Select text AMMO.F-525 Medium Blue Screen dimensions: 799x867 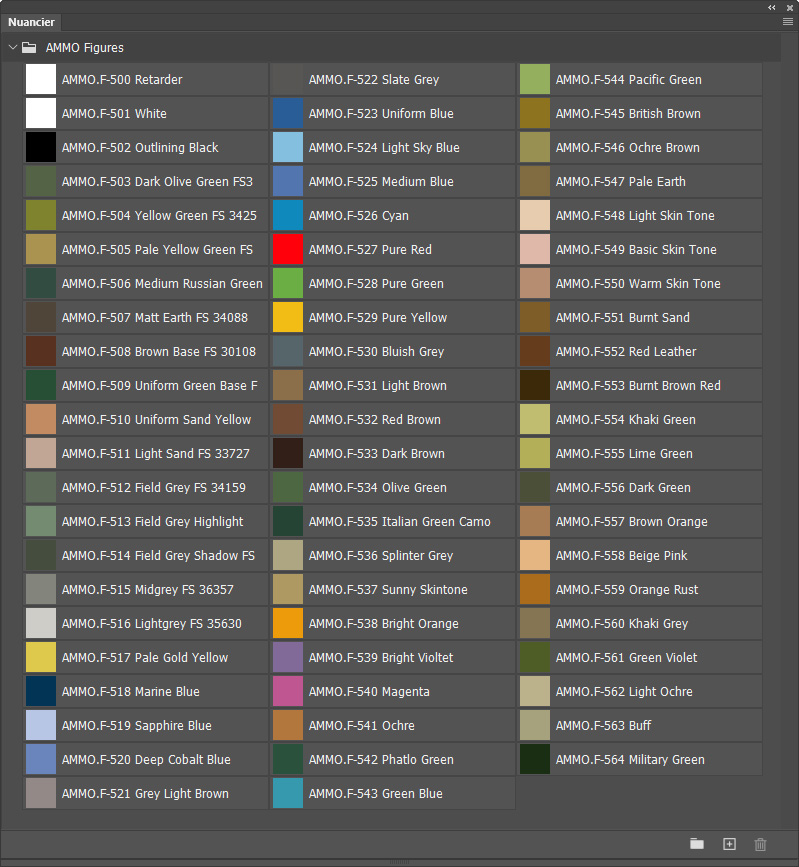[381, 181]
